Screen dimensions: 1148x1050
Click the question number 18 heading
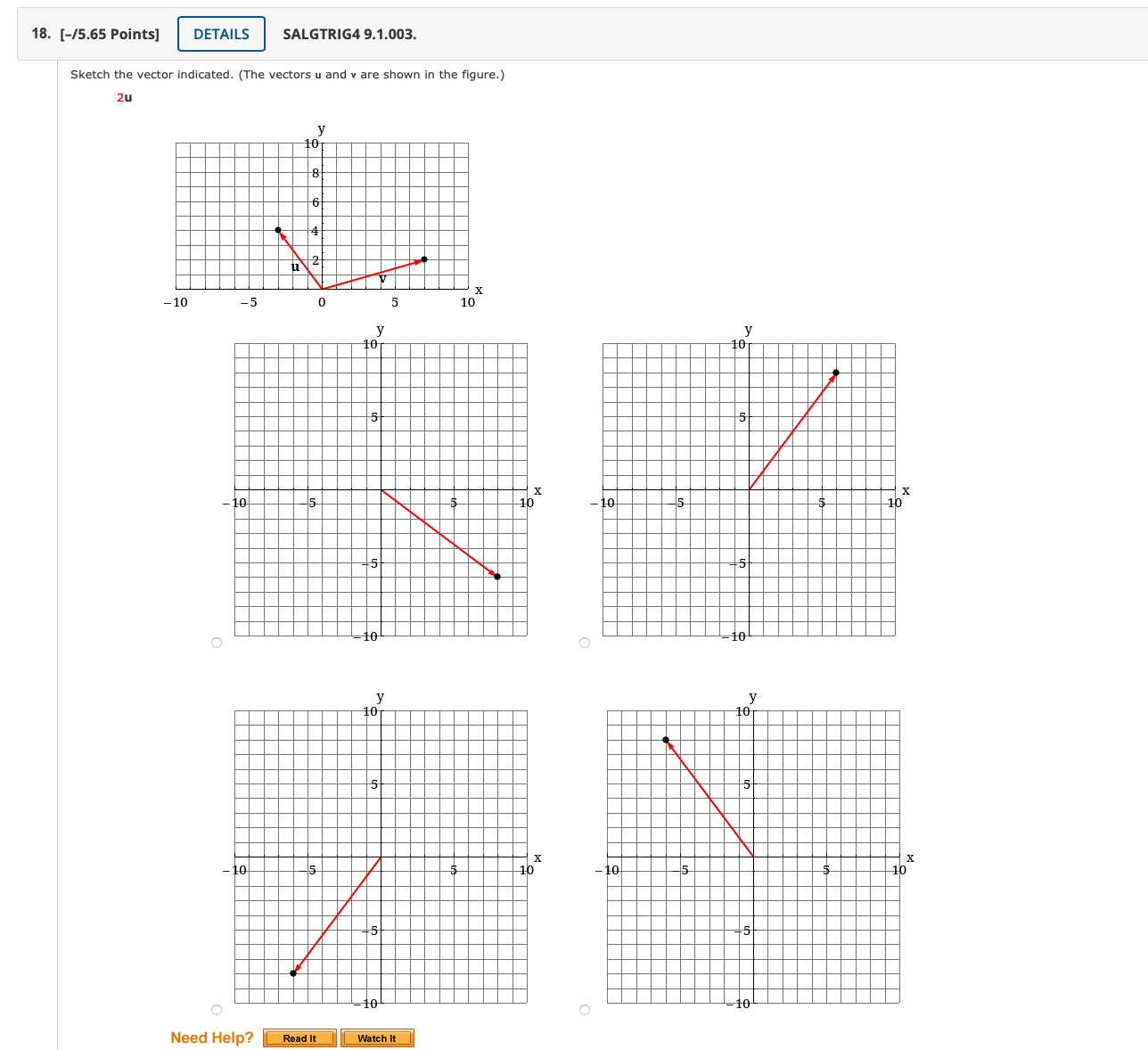[x=38, y=33]
